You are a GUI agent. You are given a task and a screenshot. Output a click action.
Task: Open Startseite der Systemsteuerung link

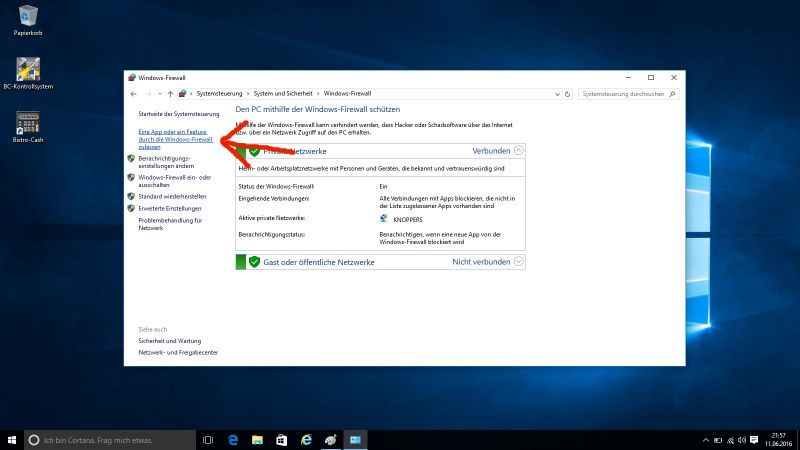179,114
